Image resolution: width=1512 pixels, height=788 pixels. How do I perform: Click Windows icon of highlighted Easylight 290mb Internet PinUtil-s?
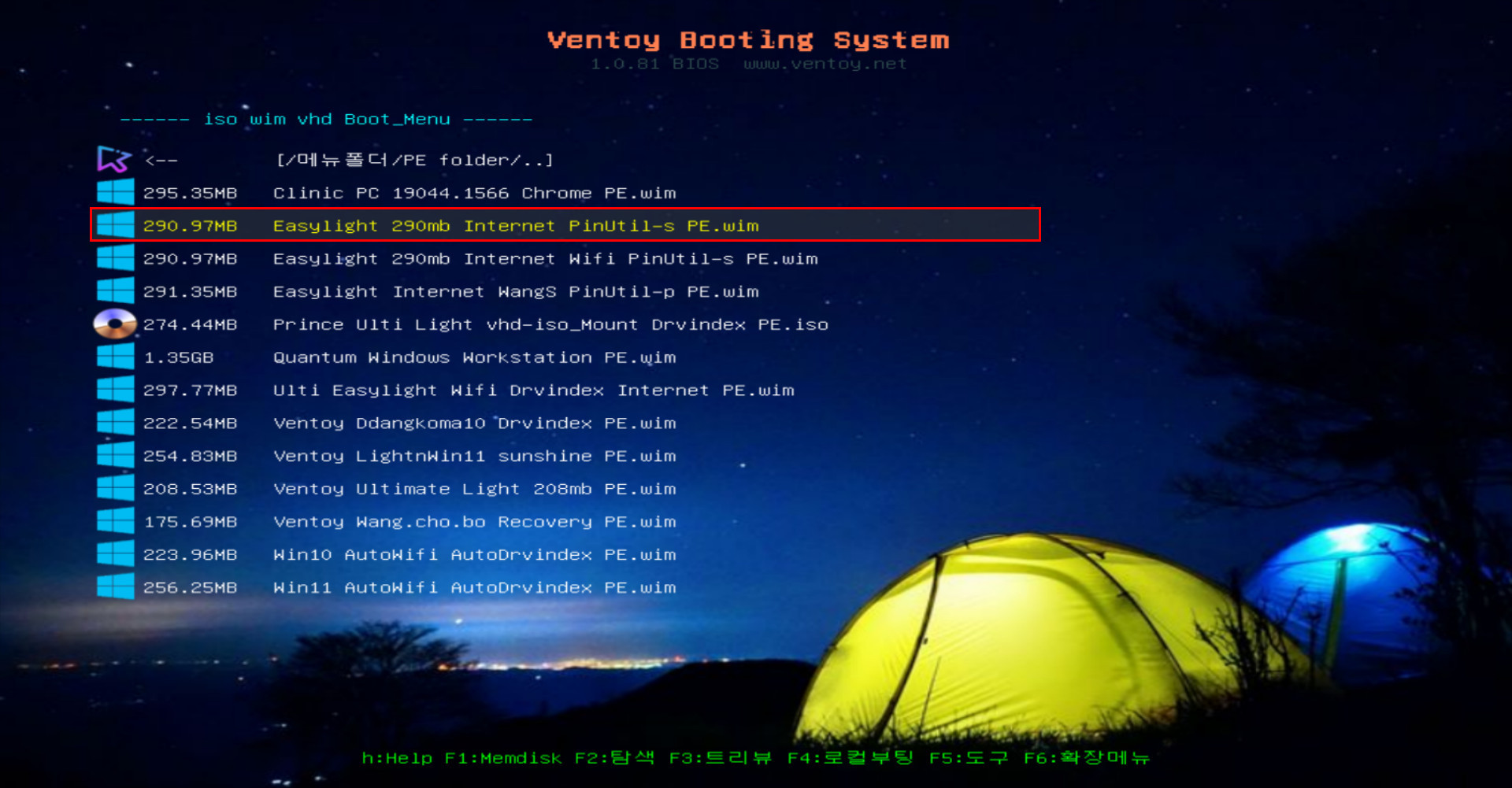(x=115, y=225)
